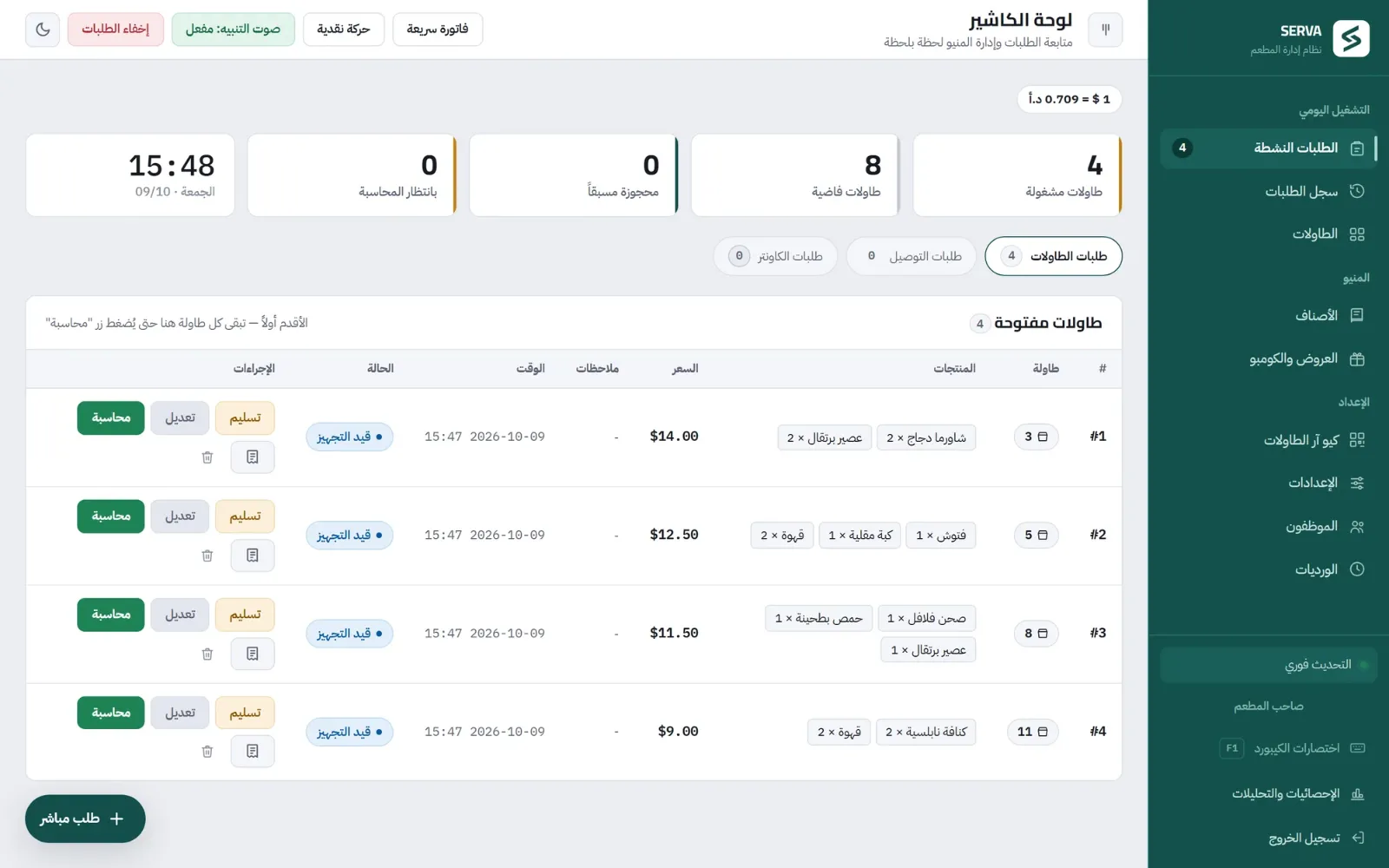Toggle إخفاء الطلبات button
Viewport: 1389px width, 868px height.
point(115,30)
